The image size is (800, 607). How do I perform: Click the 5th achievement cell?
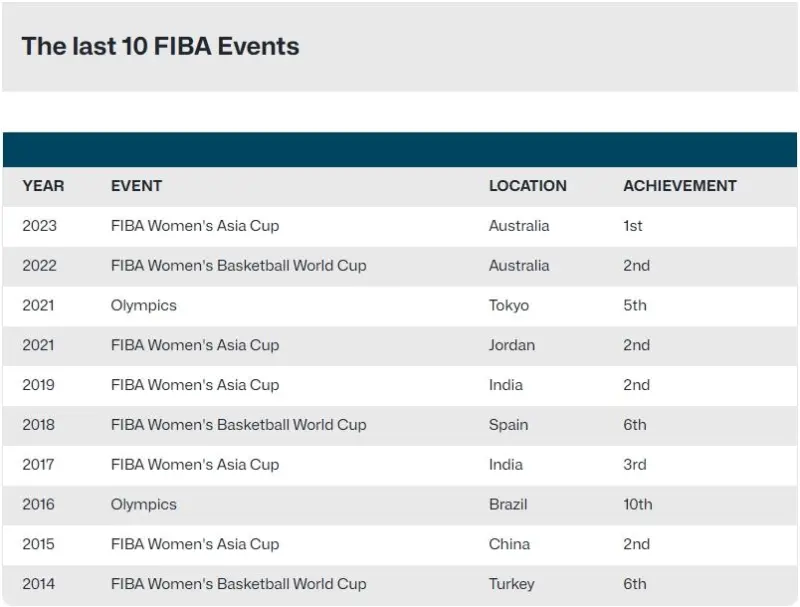coord(634,306)
